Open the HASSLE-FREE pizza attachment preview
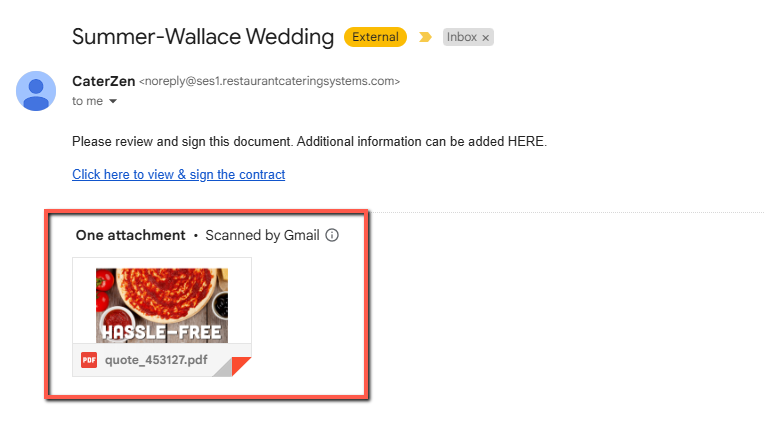 click(x=162, y=306)
